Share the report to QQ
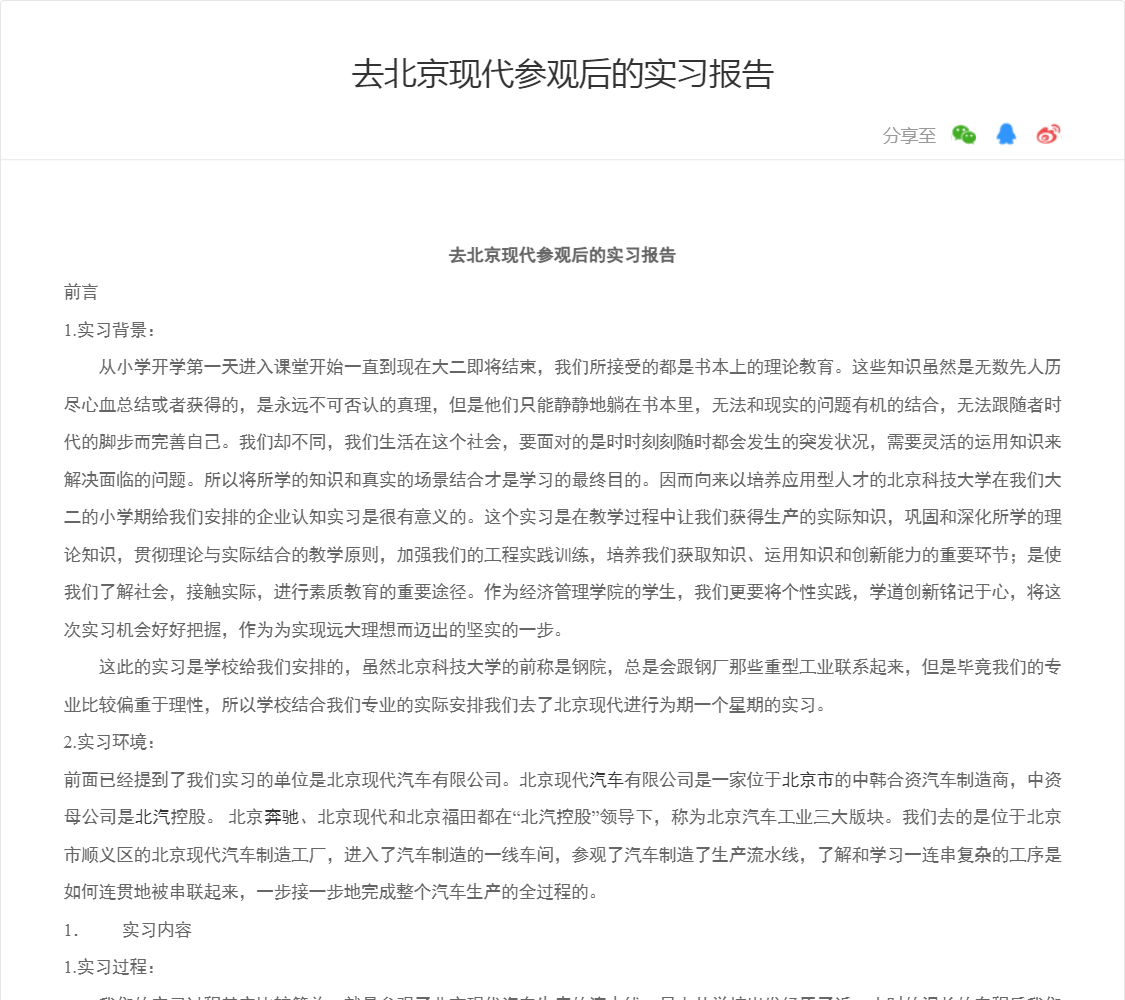Viewport: 1125px width, 1000px height. [x=1006, y=134]
